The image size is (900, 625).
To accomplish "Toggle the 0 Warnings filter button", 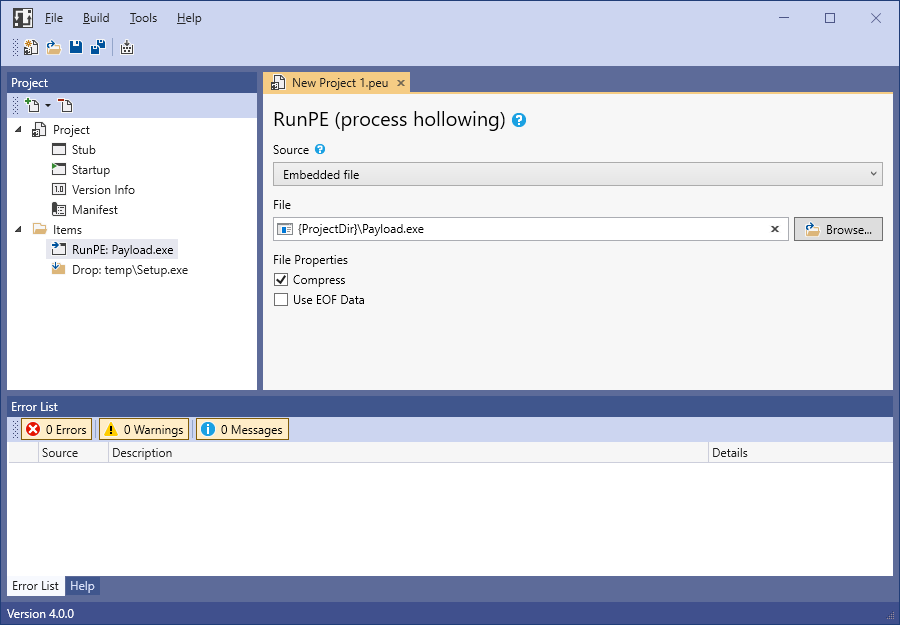I will point(143,430).
